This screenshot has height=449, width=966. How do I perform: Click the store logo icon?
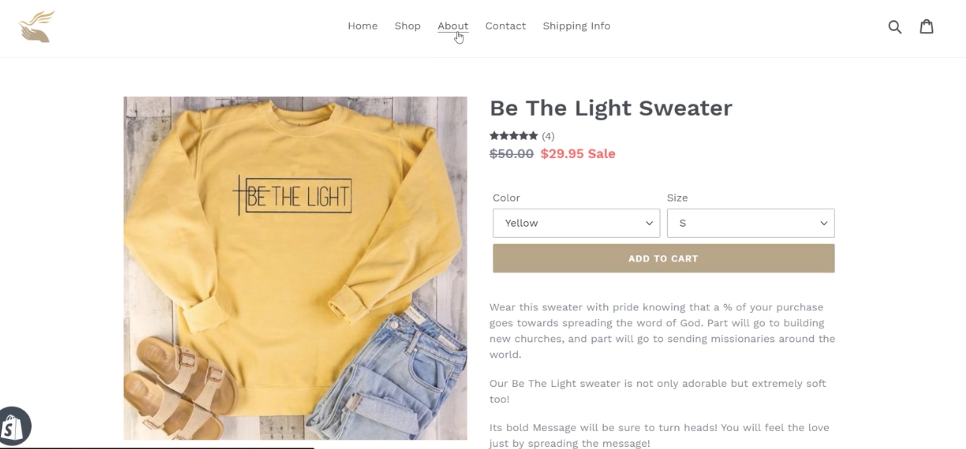[36, 27]
